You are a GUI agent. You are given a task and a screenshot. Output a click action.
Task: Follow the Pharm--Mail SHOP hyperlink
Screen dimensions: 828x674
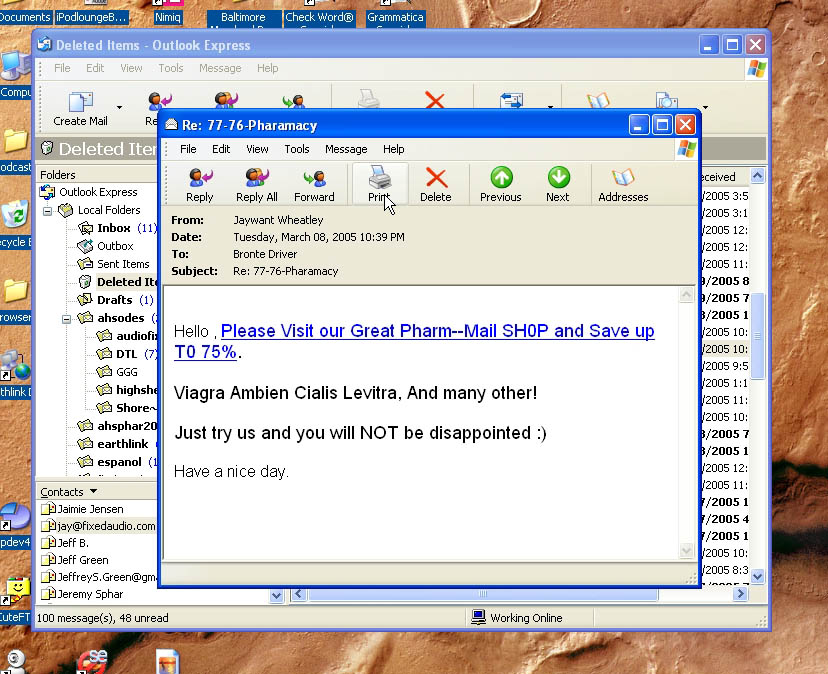(414, 341)
